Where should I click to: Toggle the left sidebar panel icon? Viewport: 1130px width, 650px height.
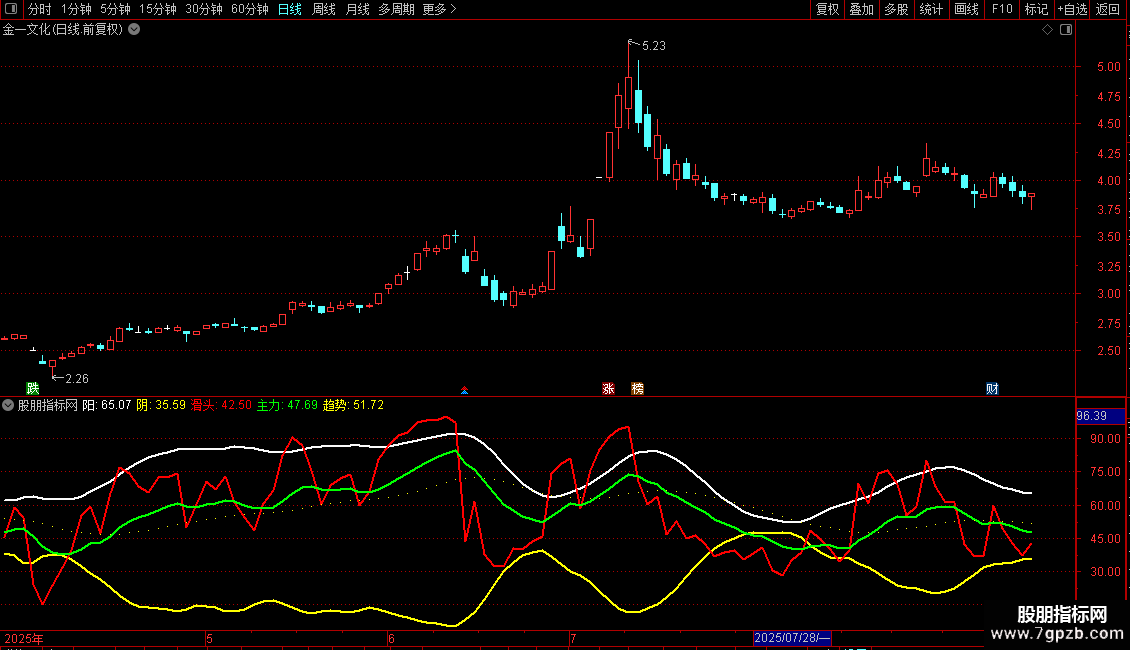pos(11,9)
